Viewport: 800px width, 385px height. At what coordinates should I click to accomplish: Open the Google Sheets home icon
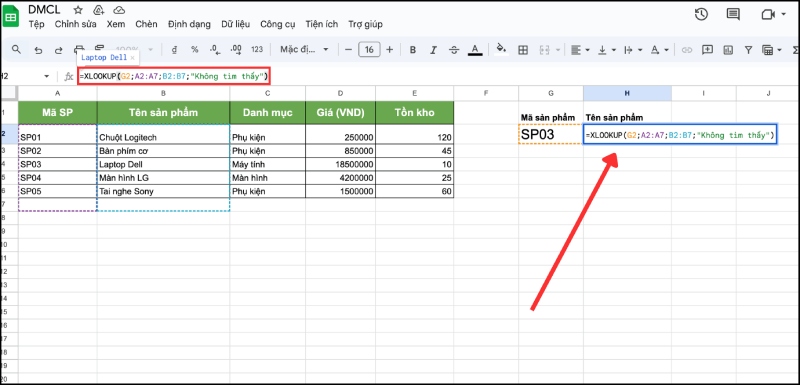point(11,17)
